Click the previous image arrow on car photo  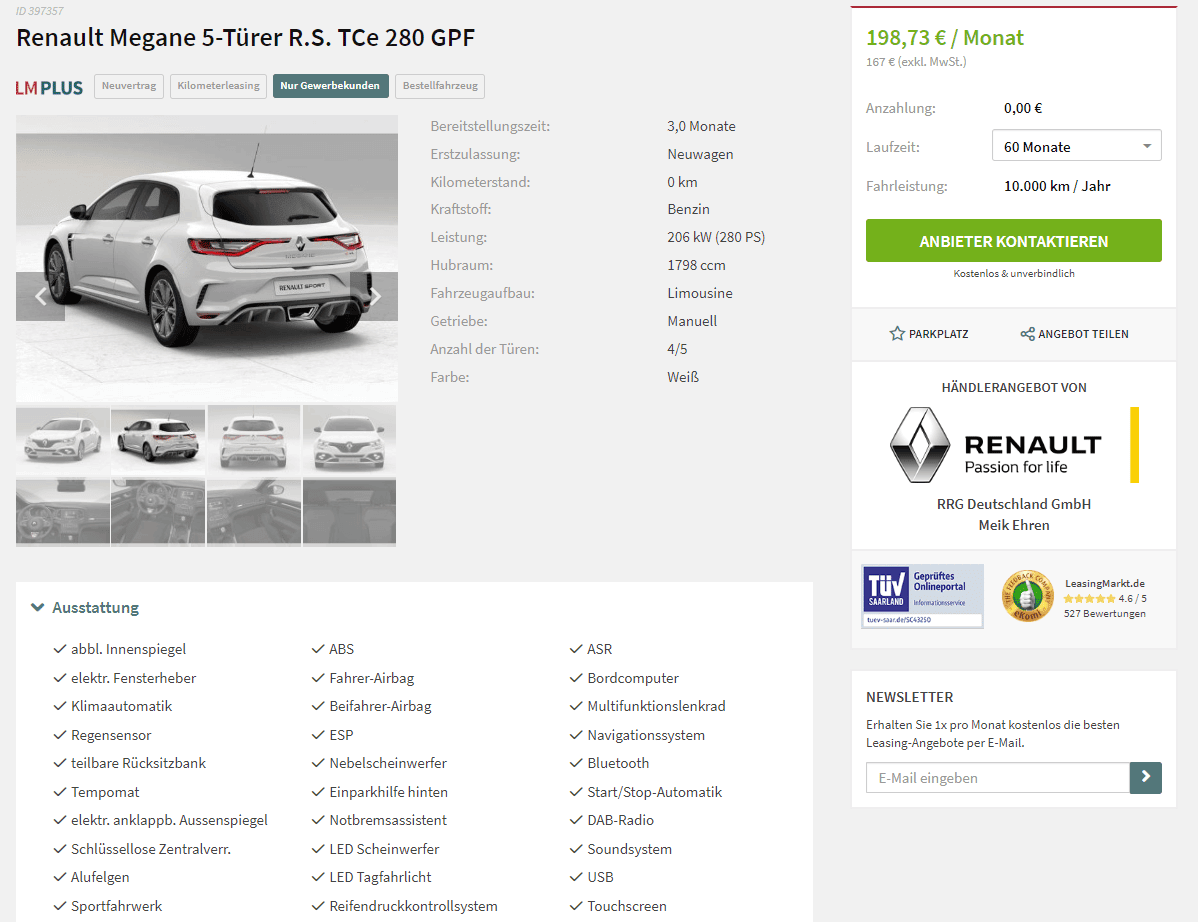40,296
